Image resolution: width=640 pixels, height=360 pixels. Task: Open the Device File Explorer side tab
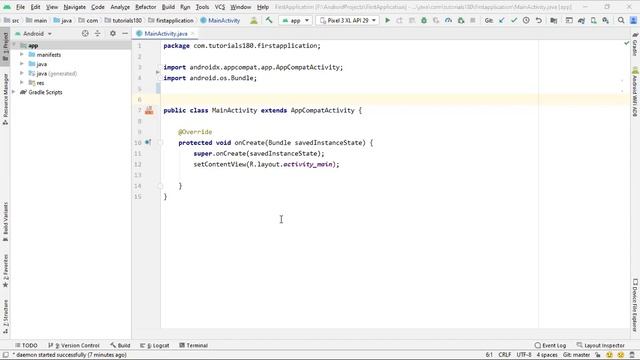point(635,304)
